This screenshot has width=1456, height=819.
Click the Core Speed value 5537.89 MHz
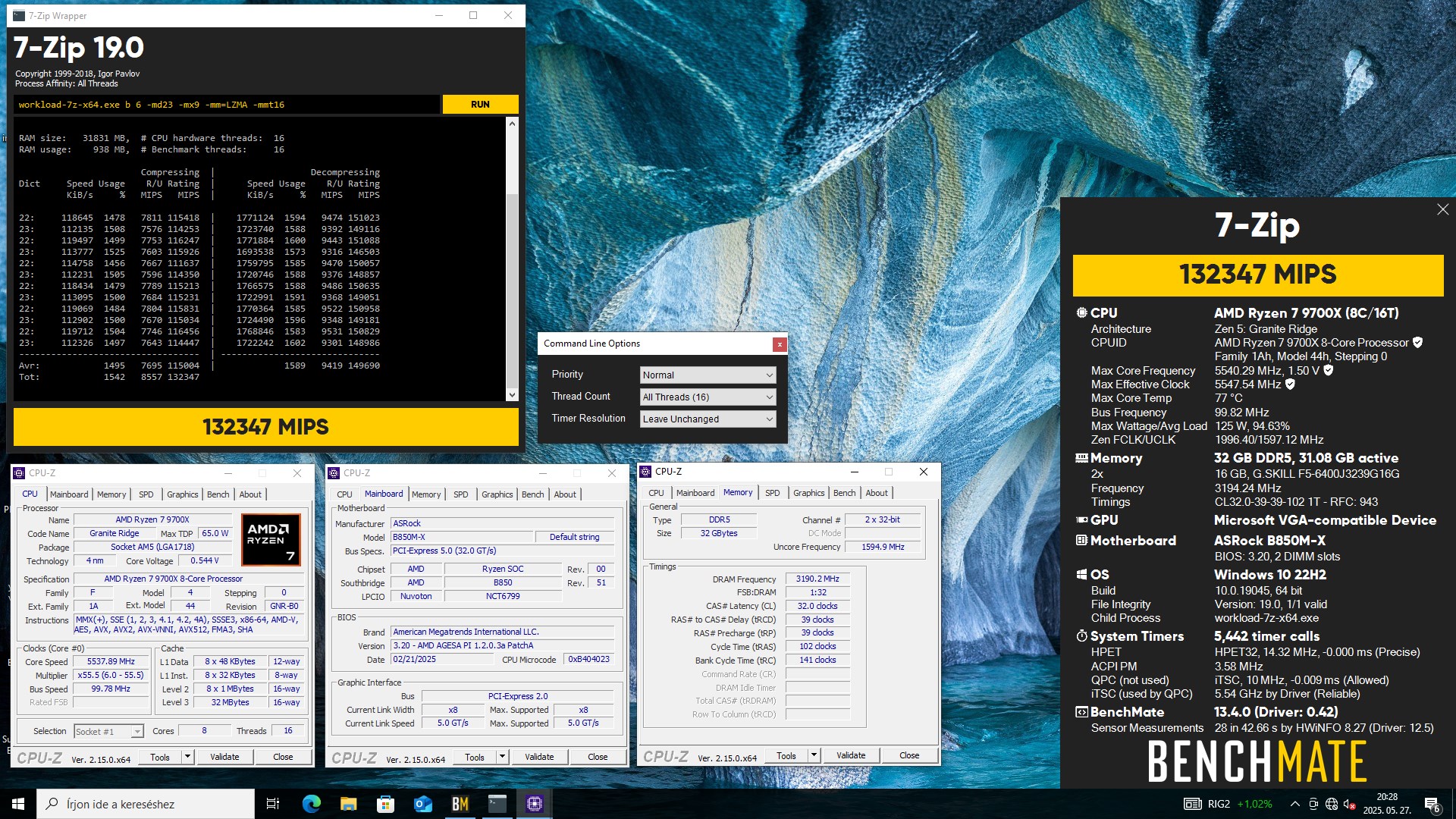111,662
